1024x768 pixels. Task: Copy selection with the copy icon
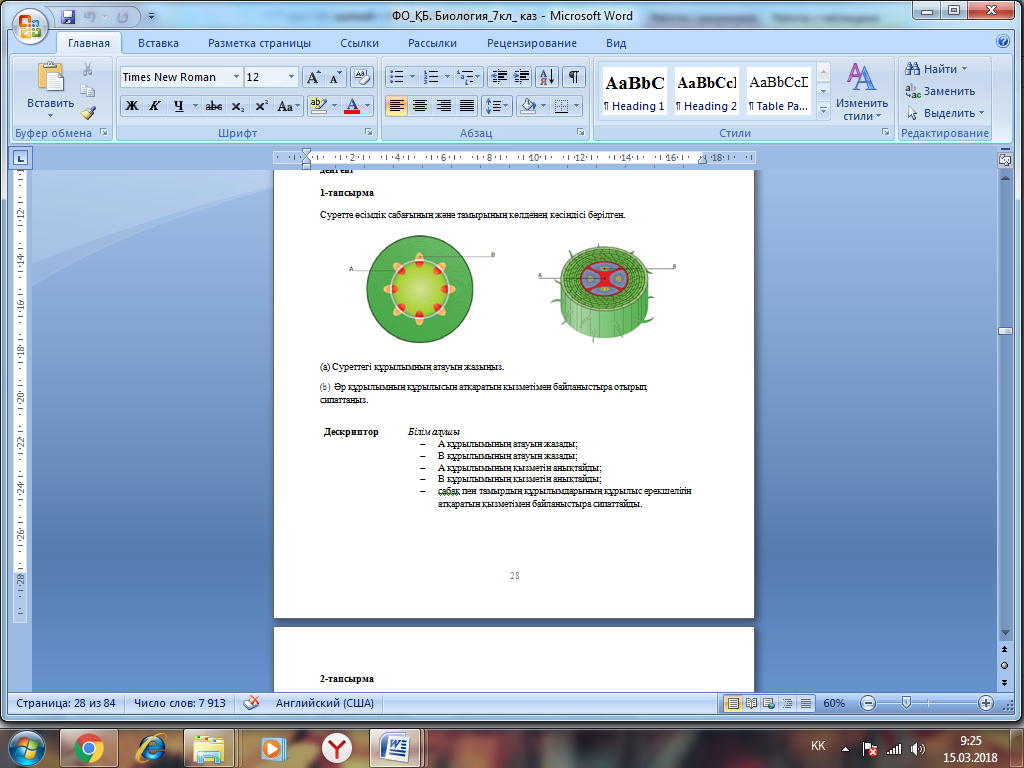click(x=88, y=91)
